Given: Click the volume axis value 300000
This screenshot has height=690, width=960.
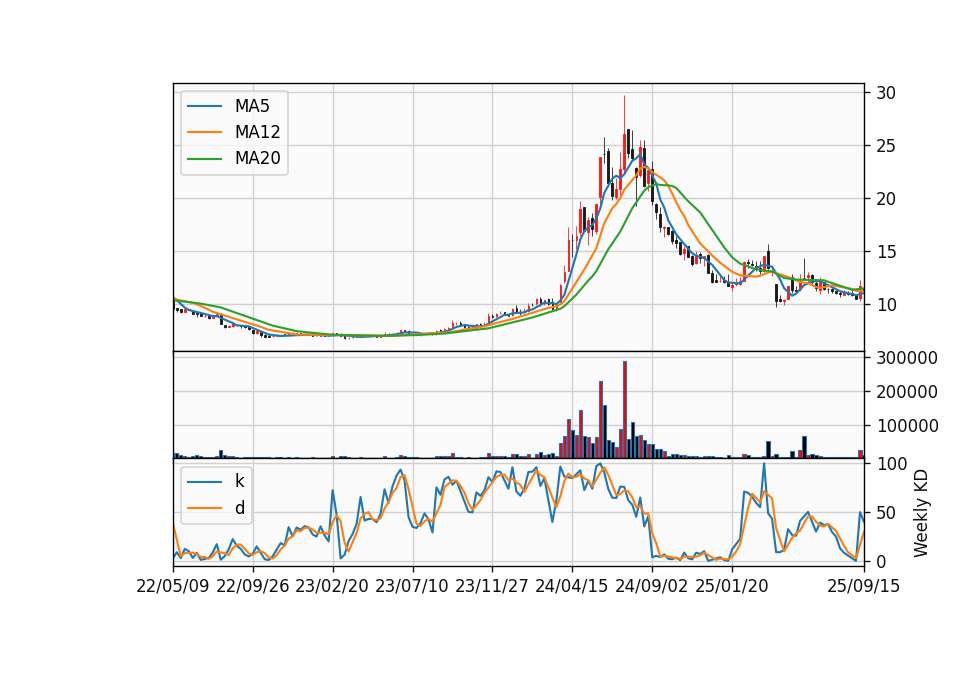Looking at the screenshot, I should click(907, 358).
